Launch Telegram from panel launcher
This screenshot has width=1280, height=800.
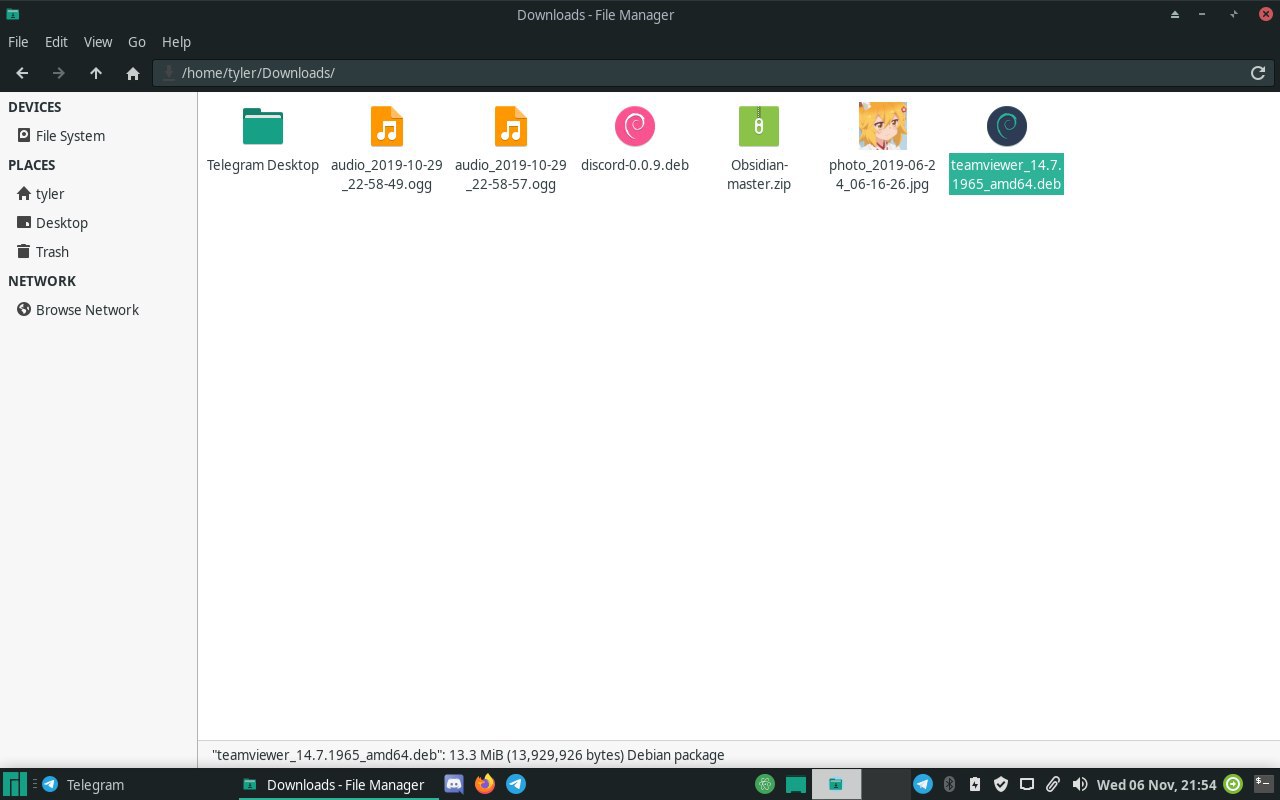[516, 785]
